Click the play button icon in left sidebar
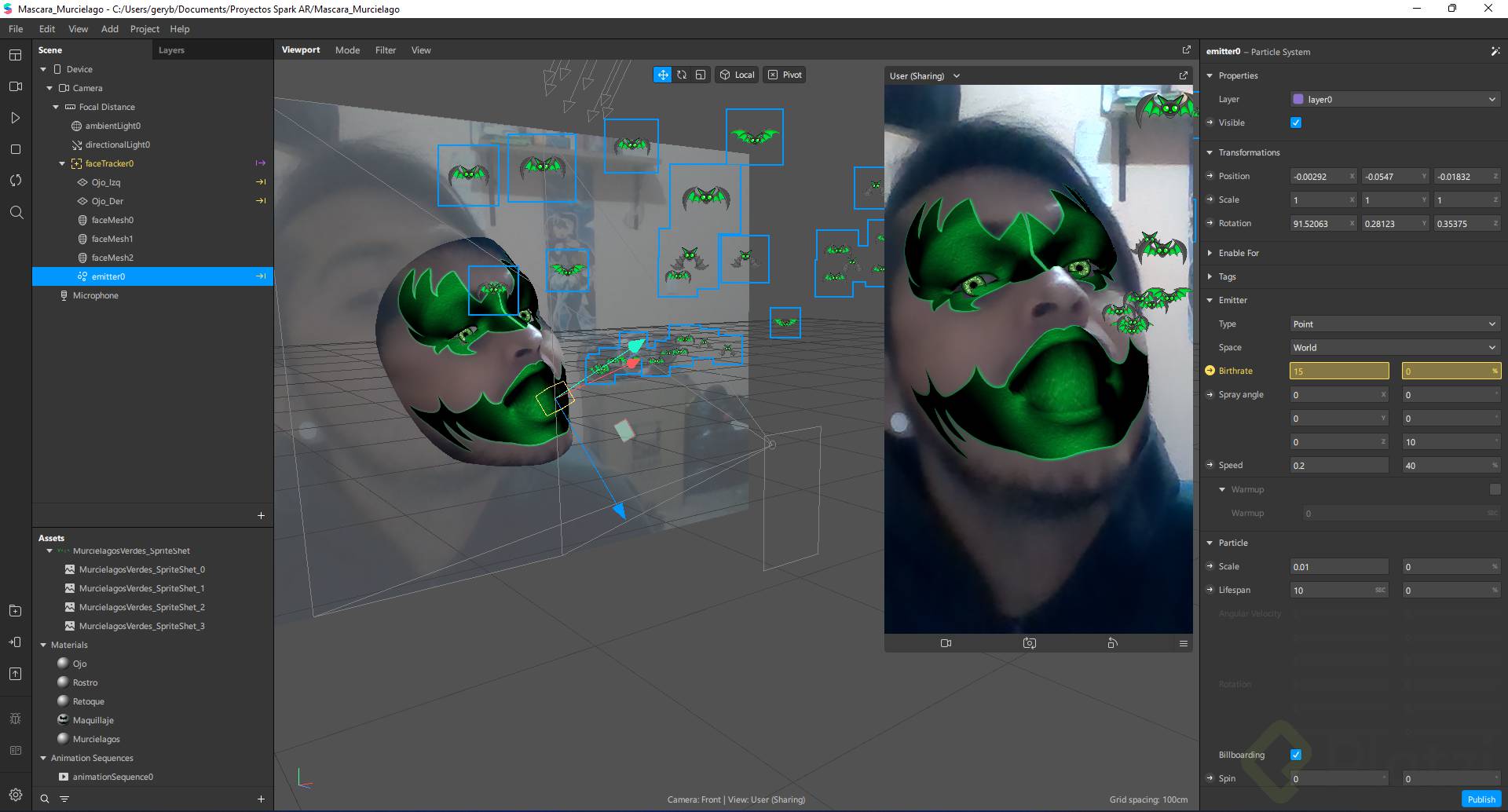This screenshot has height=812, width=1508. click(15, 118)
